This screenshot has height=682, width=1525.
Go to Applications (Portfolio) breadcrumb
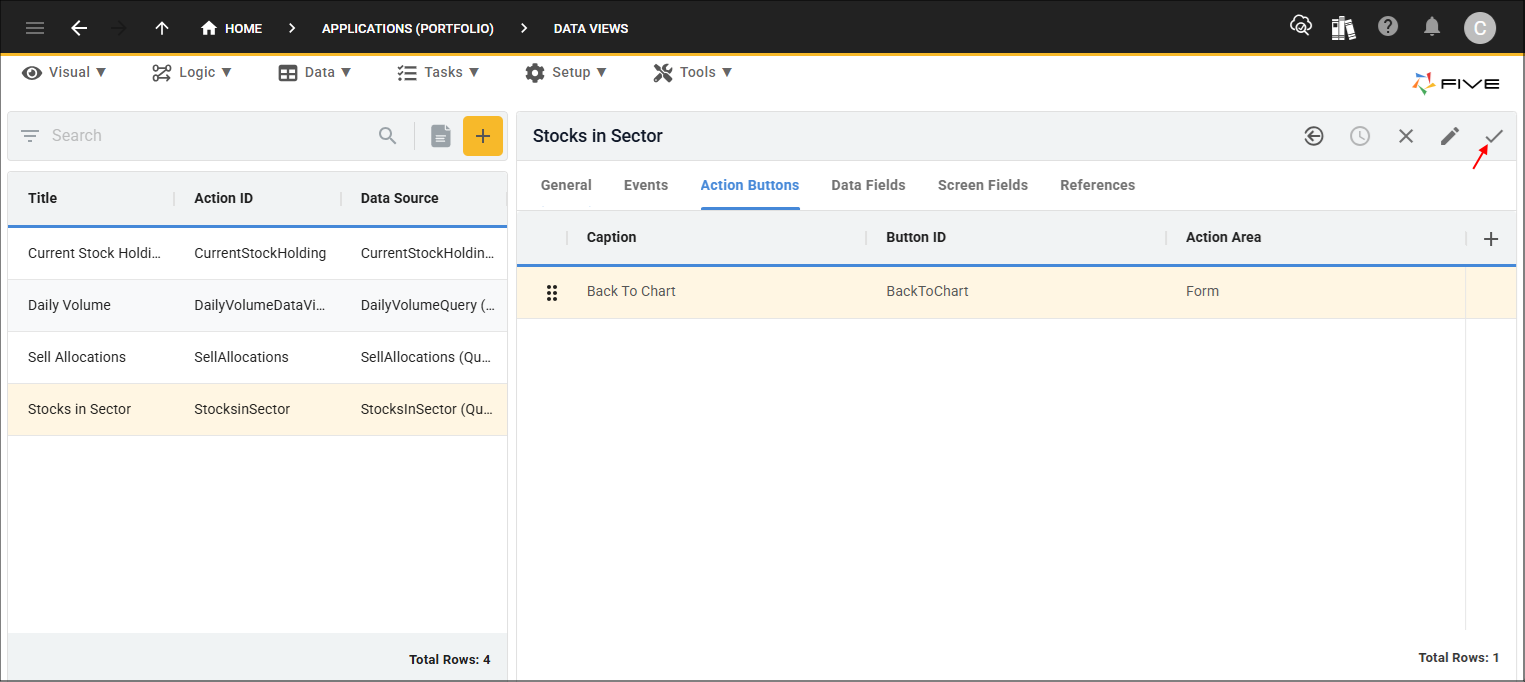point(407,28)
